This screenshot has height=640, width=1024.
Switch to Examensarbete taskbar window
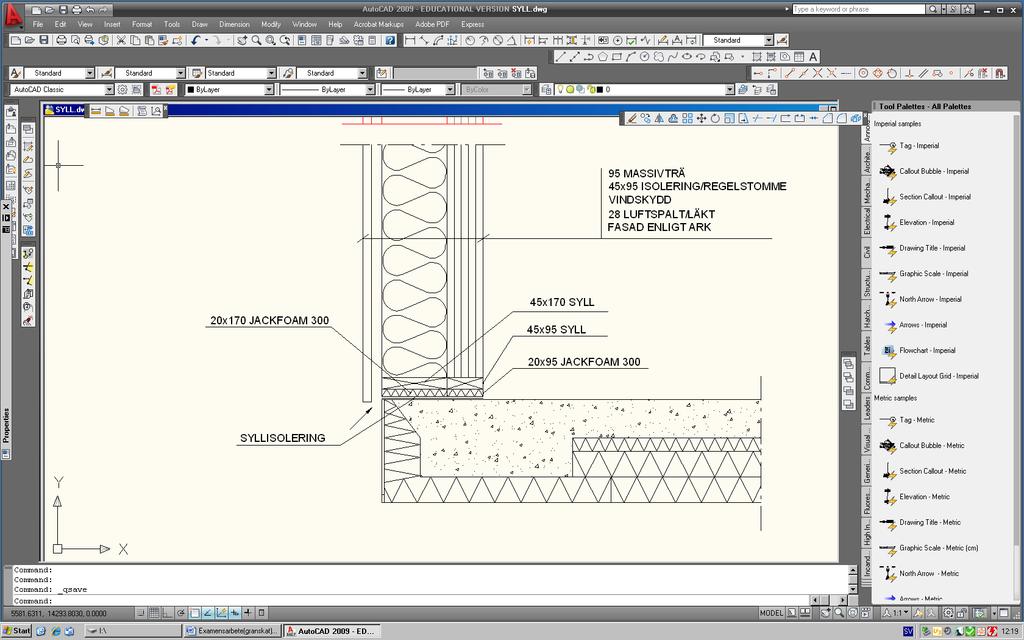pyautogui.click(x=232, y=631)
